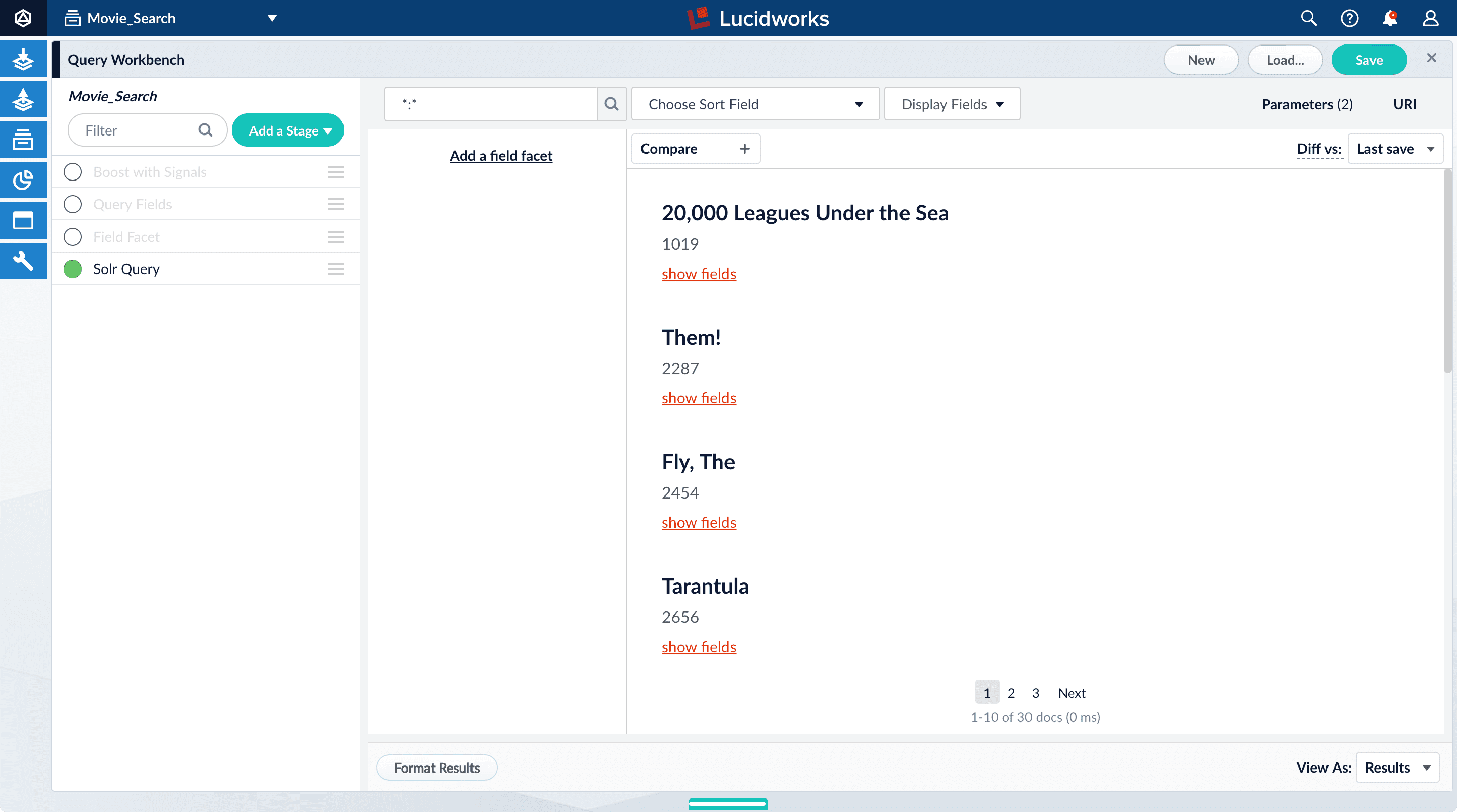The image size is (1457, 812).
Task: Expand the Display Fields dropdown
Action: (x=952, y=104)
